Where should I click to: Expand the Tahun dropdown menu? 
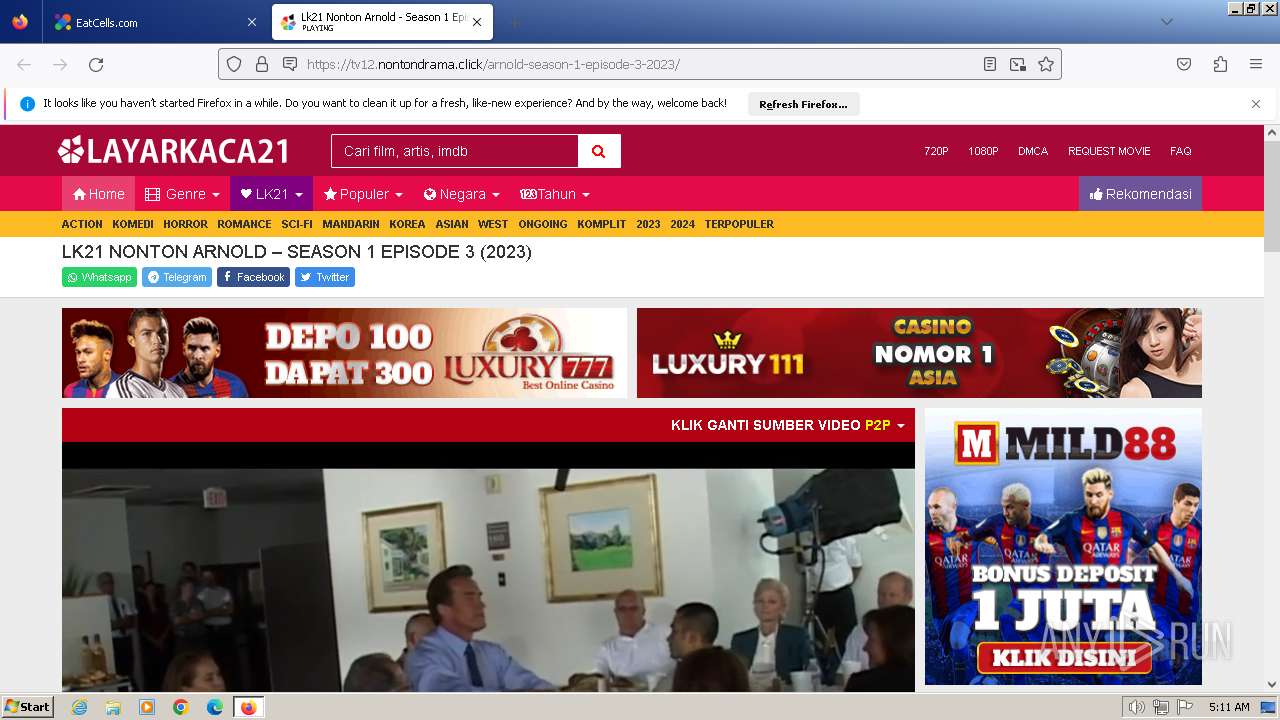point(555,194)
